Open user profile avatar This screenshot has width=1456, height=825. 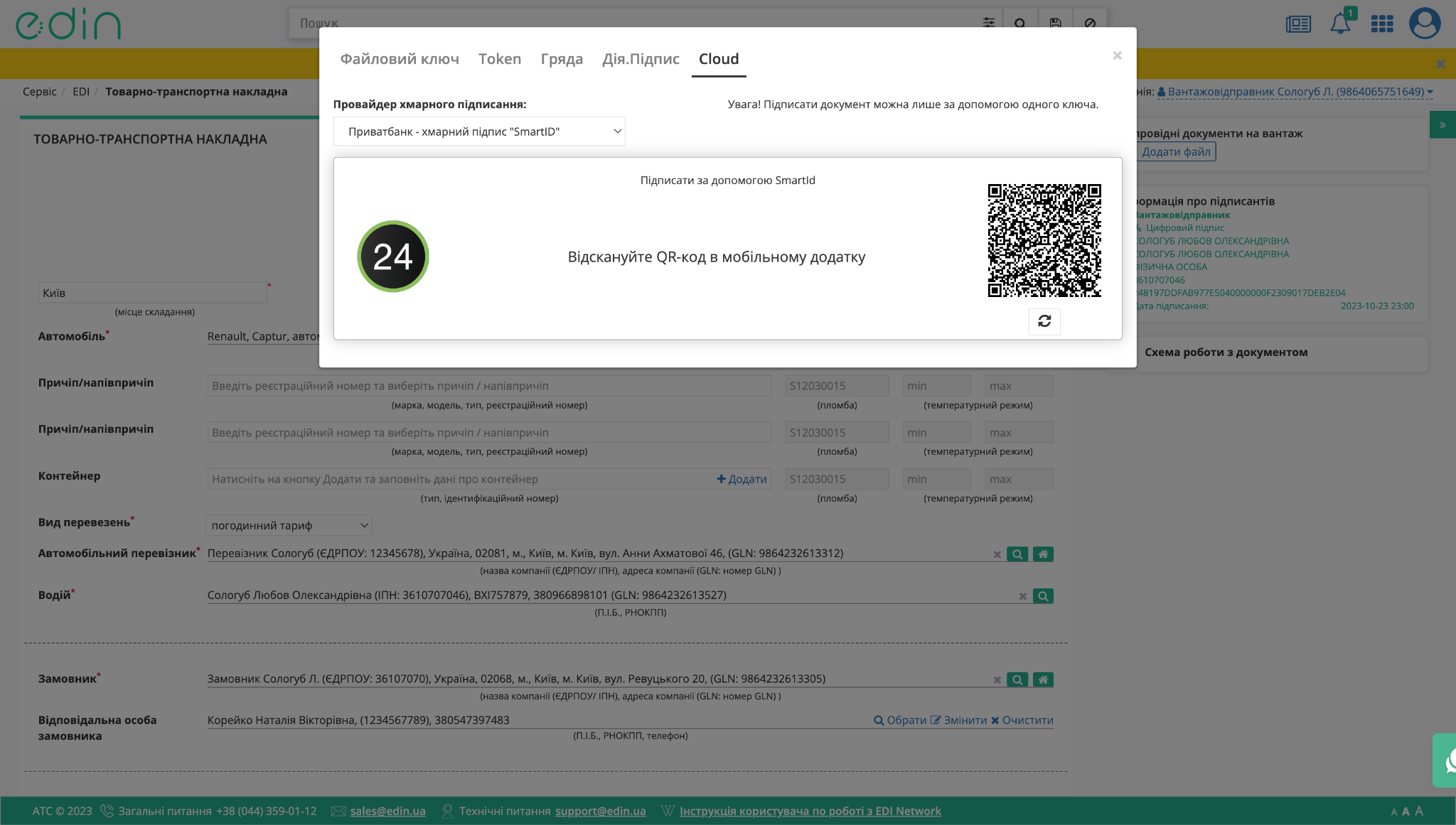coord(1425,23)
